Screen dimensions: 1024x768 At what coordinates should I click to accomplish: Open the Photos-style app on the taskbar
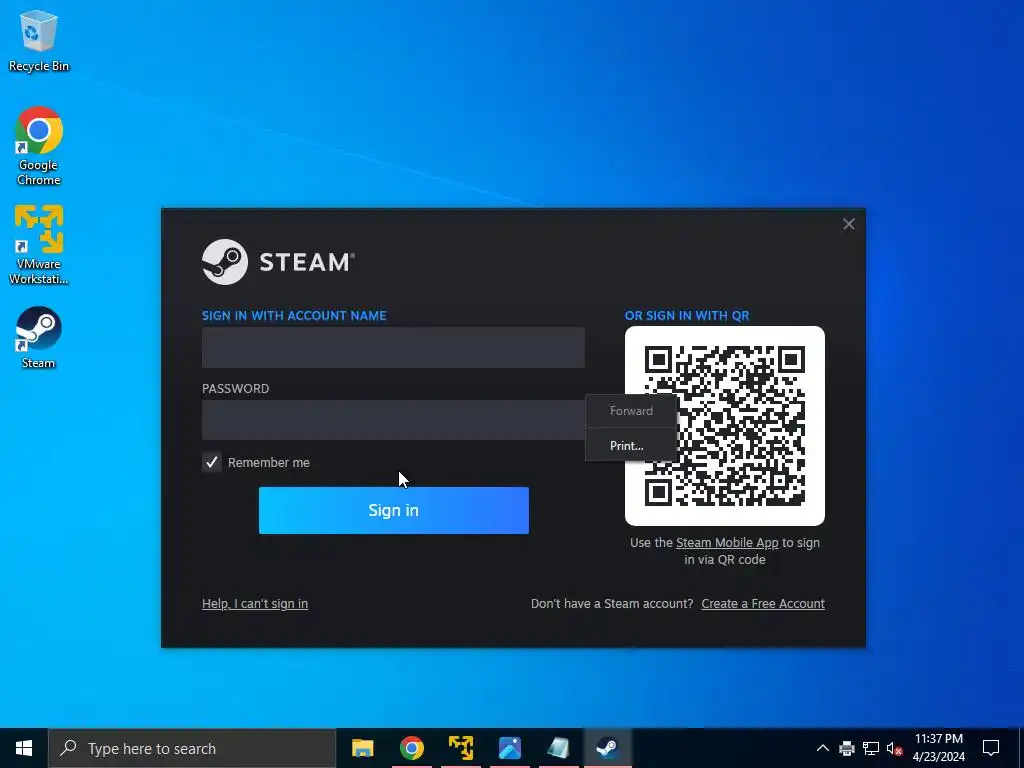click(x=509, y=748)
